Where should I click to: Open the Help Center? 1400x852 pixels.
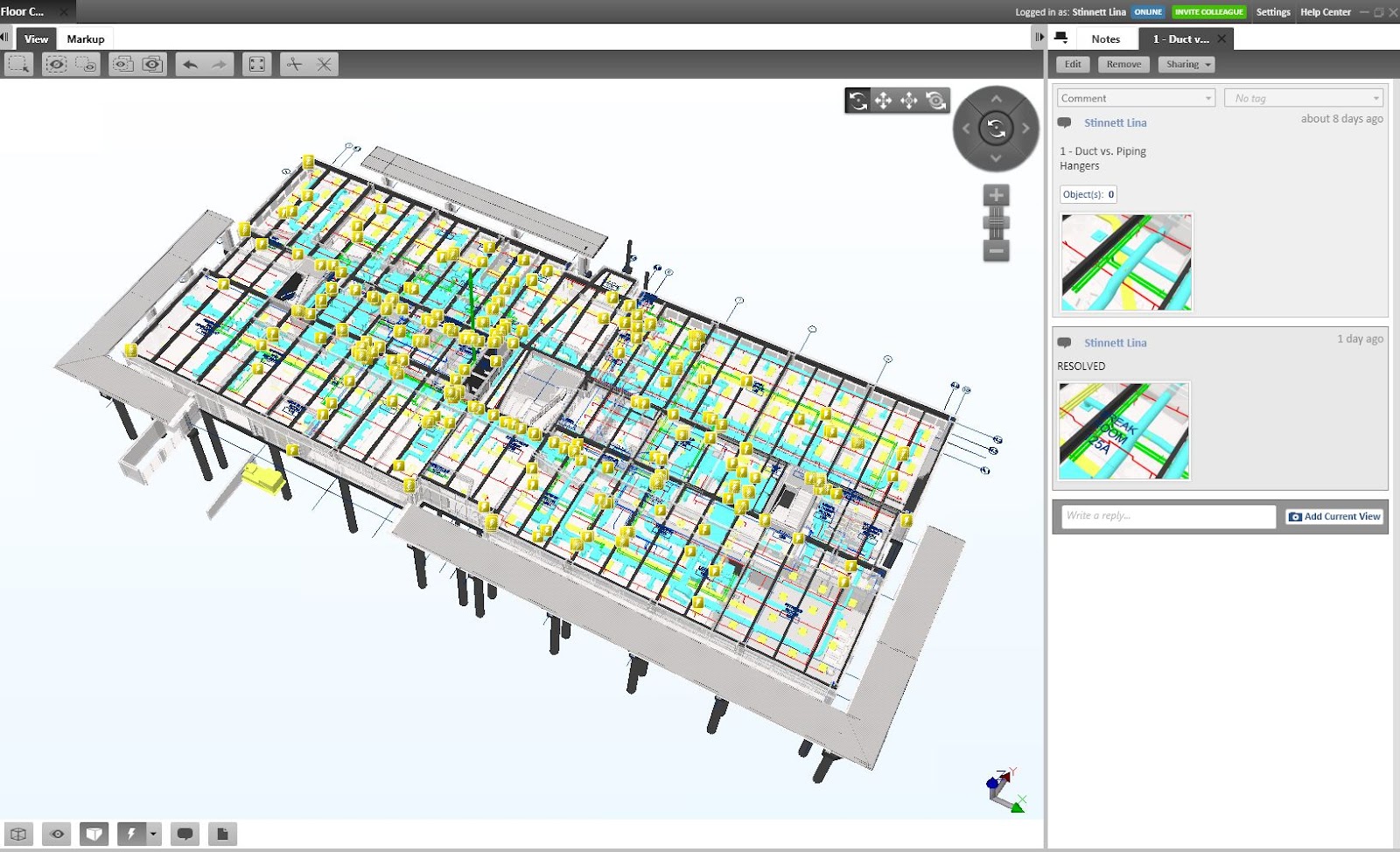click(1326, 12)
